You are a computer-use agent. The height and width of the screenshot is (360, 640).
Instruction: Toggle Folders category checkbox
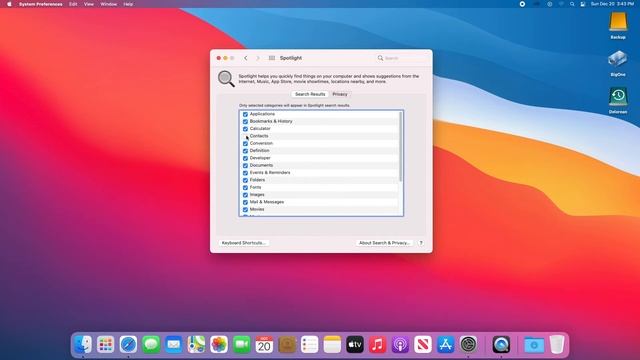pyautogui.click(x=245, y=180)
